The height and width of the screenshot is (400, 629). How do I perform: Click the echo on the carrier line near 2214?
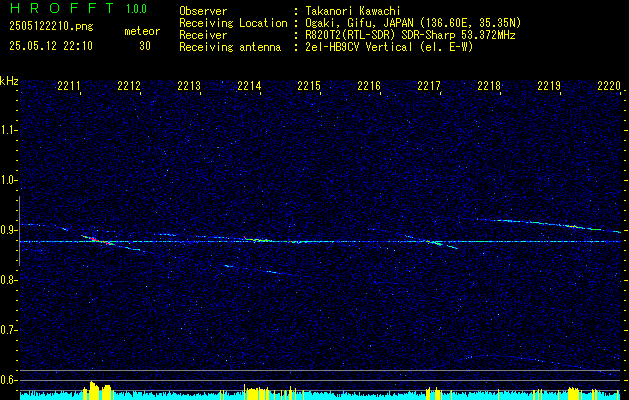tap(258, 240)
